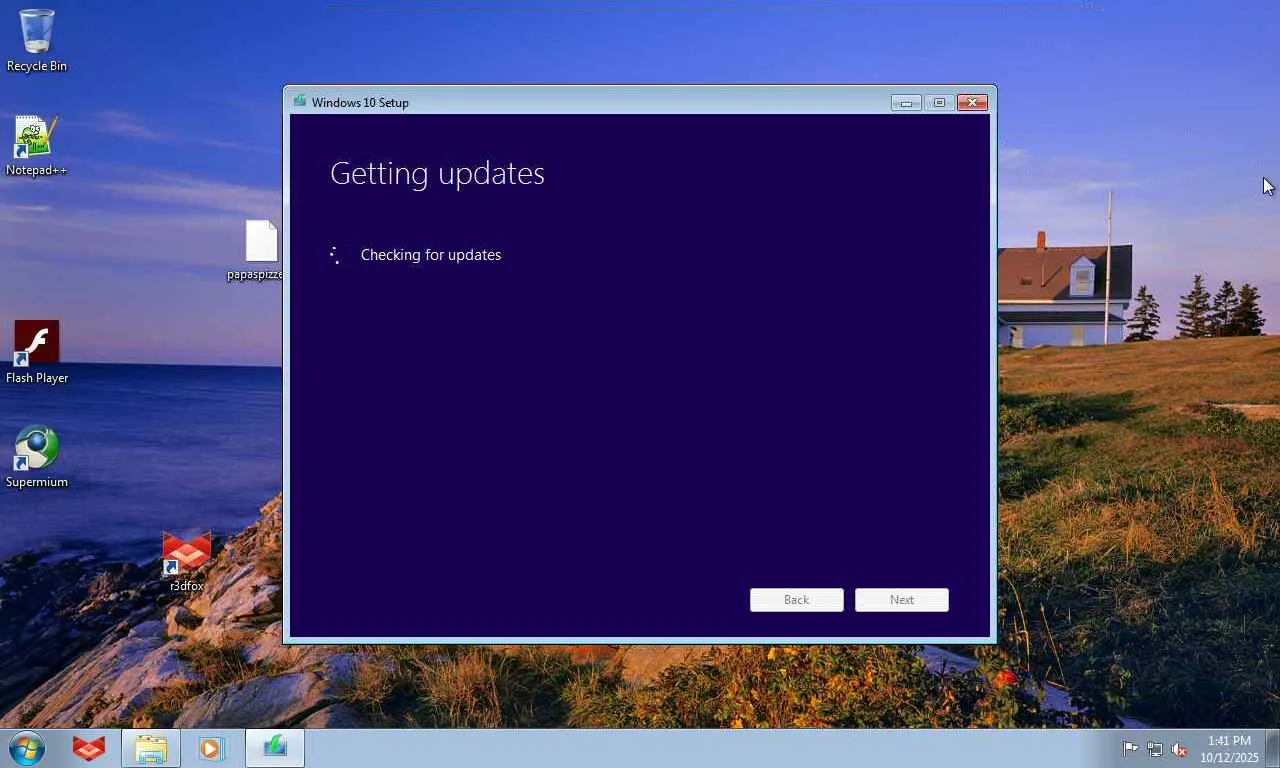Close the Windows 10 Setup window
The width and height of the screenshot is (1280, 768).
point(972,102)
